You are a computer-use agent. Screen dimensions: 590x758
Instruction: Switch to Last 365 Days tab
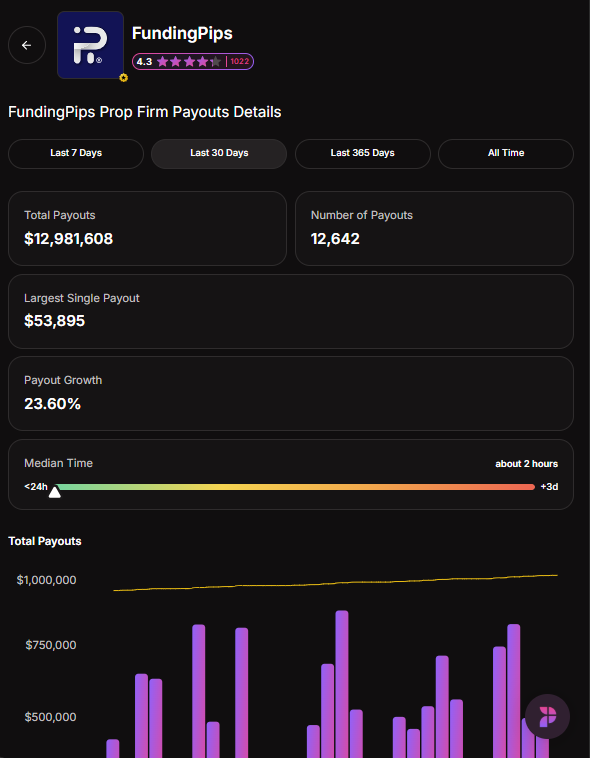point(363,154)
